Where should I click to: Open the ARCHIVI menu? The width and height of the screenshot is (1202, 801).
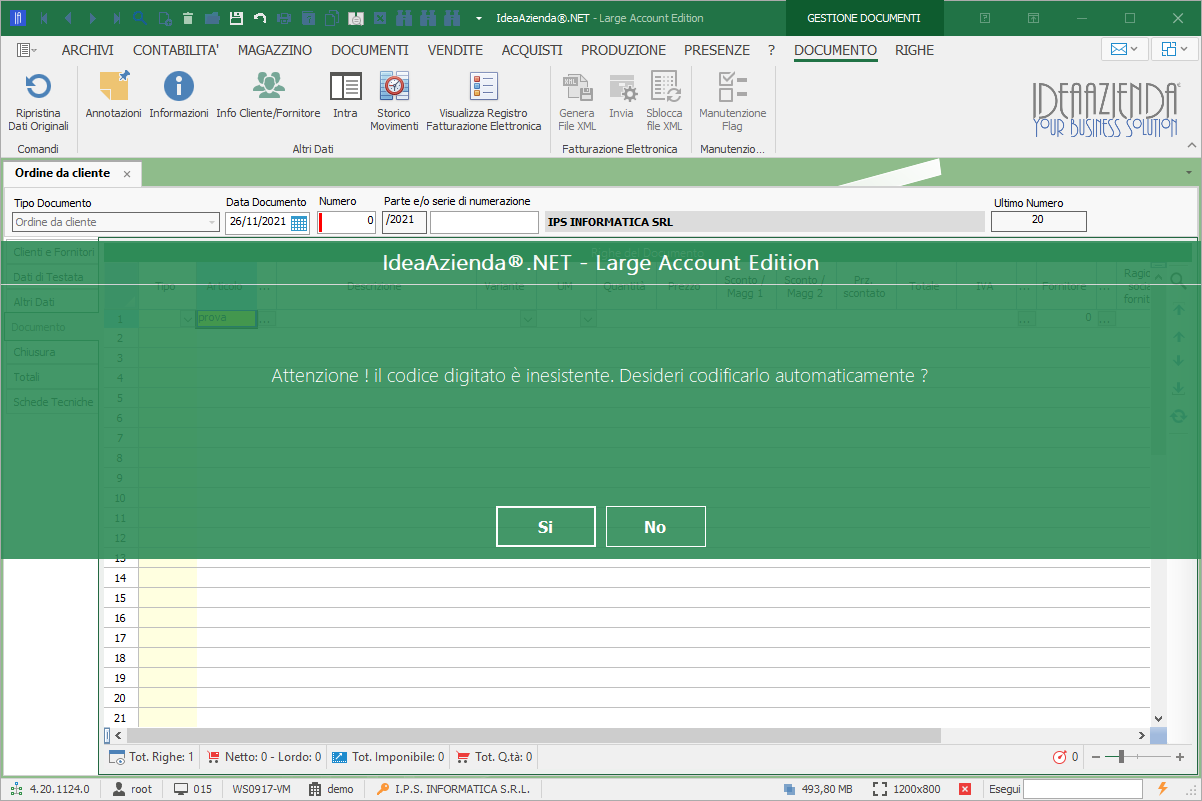88,50
